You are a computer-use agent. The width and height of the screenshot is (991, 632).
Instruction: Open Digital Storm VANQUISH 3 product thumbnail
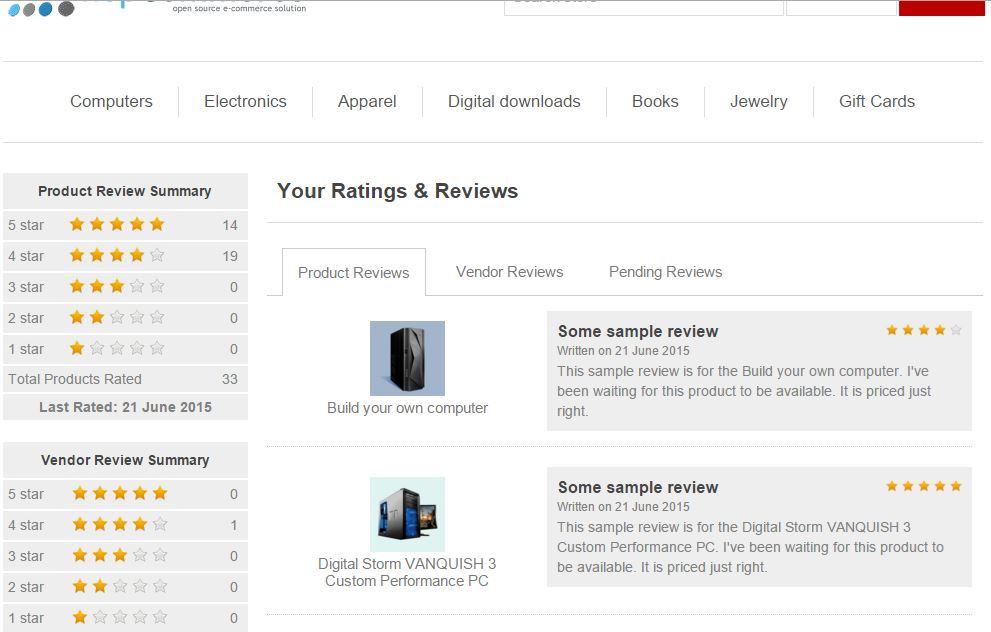(x=407, y=514)
